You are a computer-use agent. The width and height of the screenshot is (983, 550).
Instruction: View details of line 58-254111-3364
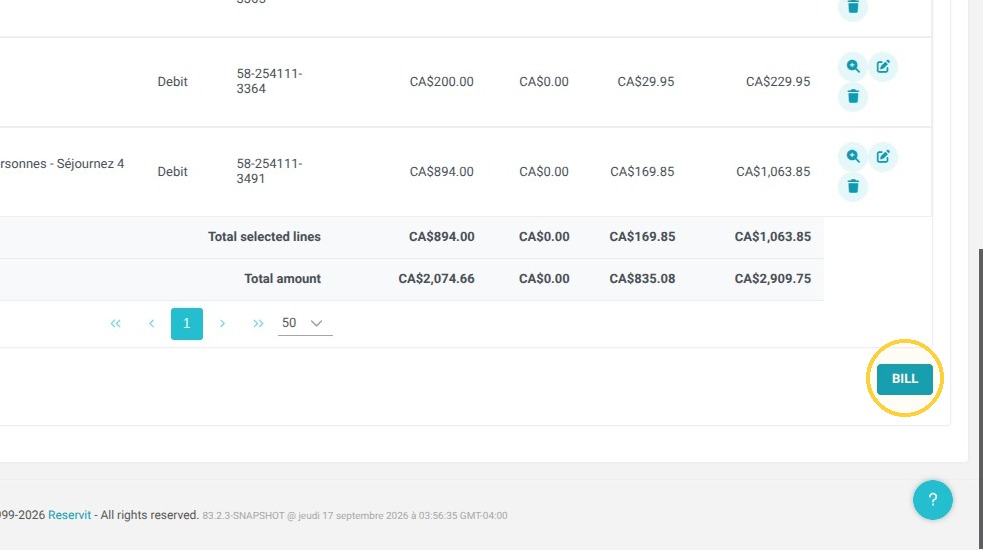853,66
